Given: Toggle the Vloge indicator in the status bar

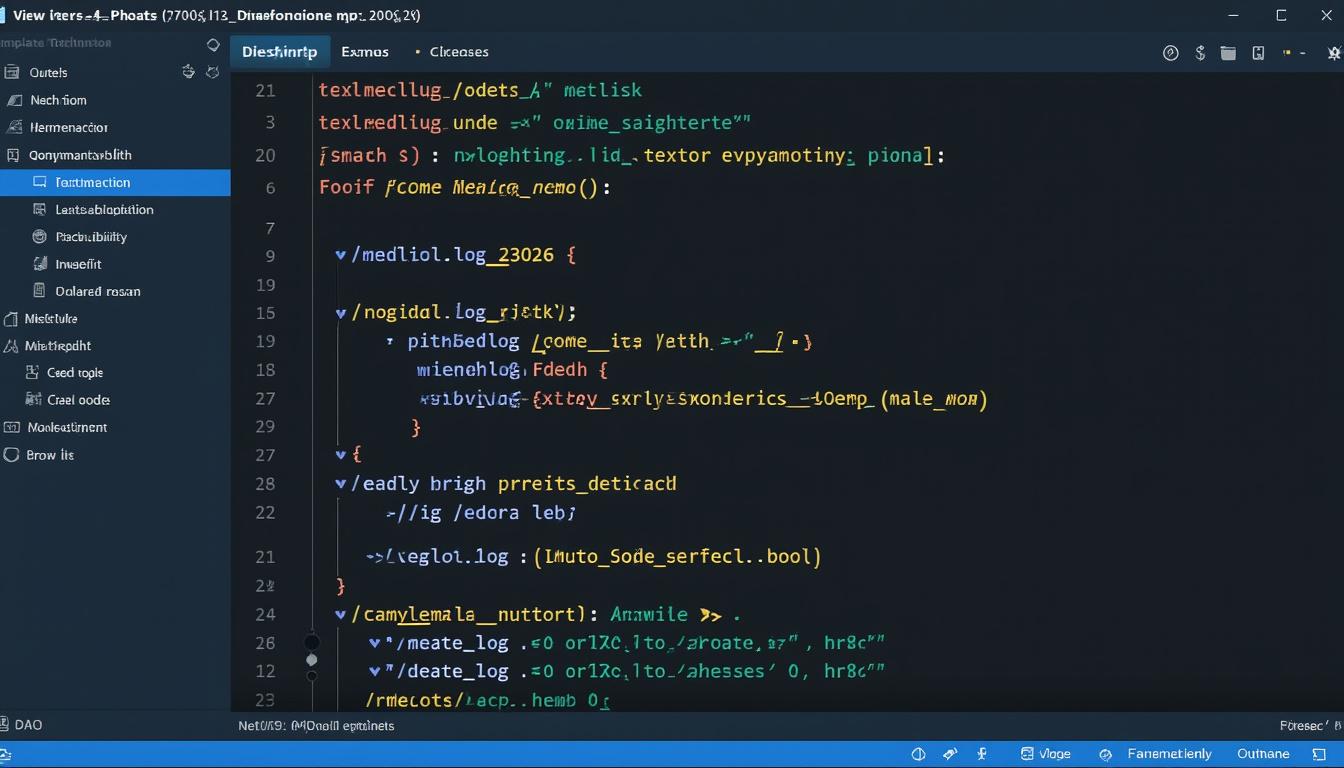Looking at the screenshot, I should click(1045, 753).
